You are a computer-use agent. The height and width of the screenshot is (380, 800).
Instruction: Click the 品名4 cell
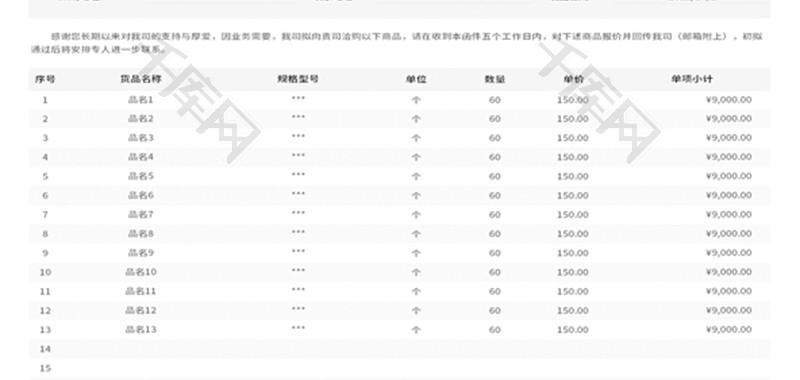141,157
